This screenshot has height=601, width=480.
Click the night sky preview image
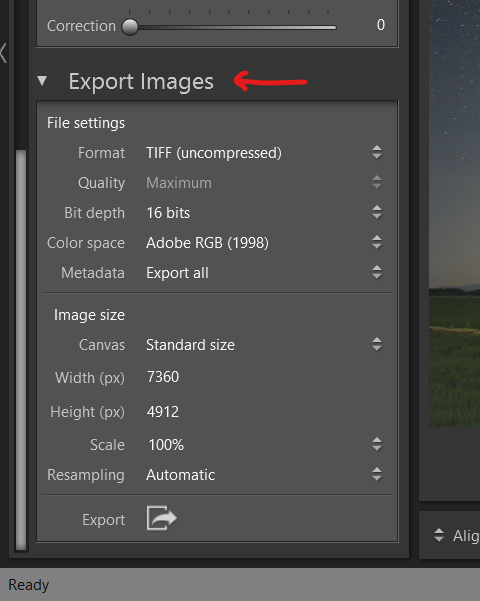click(454, 213)
